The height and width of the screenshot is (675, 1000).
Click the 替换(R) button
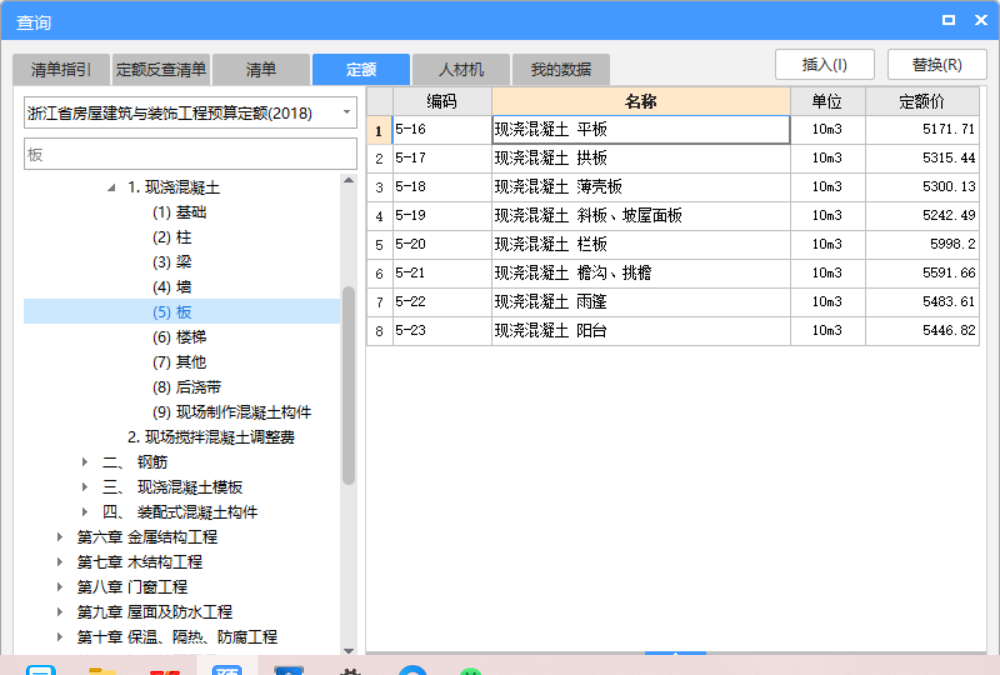937,65
